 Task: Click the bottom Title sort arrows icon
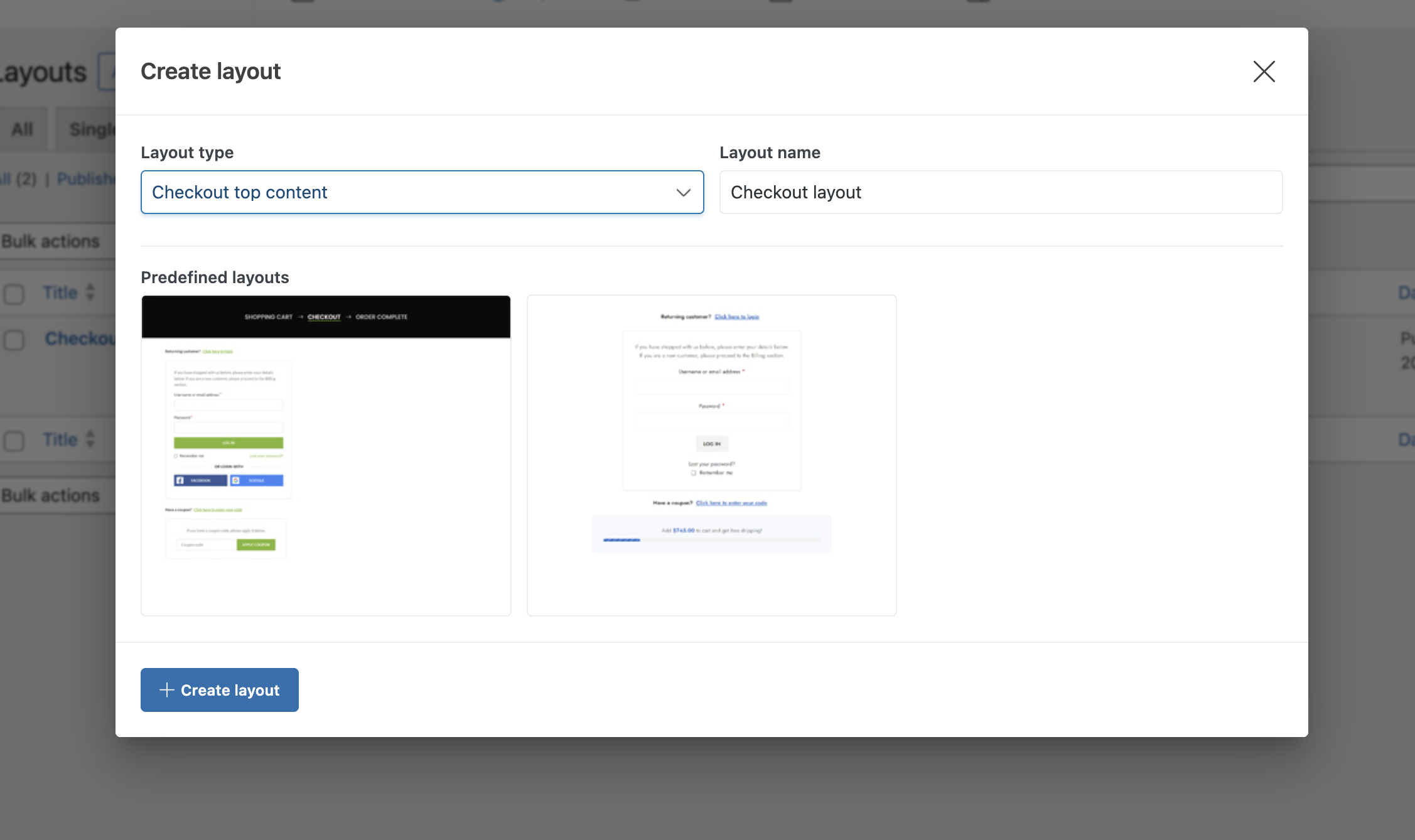point(90,439)
